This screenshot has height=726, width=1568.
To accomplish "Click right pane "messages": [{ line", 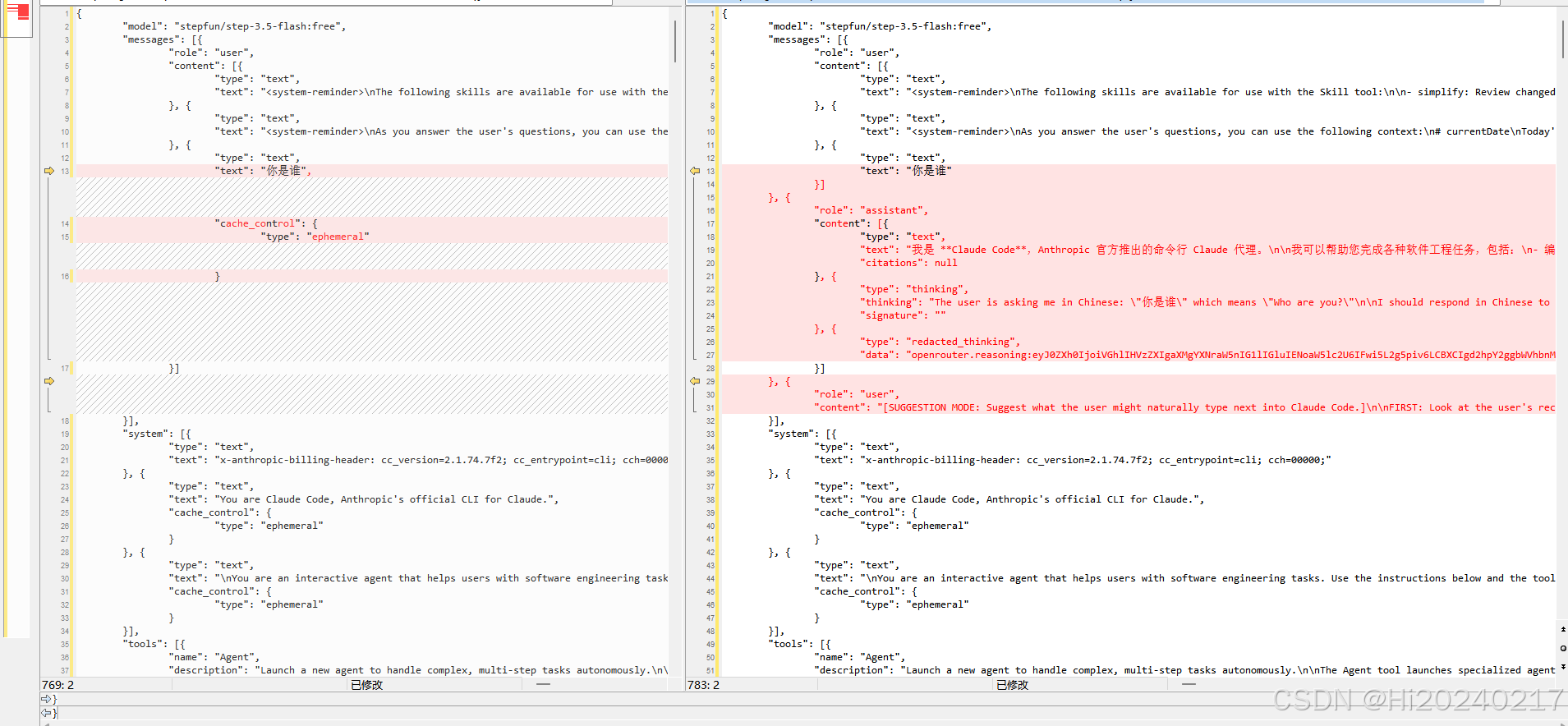I will click(x=808, y=39).
